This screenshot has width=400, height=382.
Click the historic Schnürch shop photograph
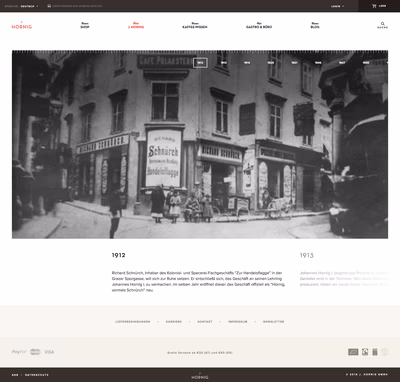[200, 145]
